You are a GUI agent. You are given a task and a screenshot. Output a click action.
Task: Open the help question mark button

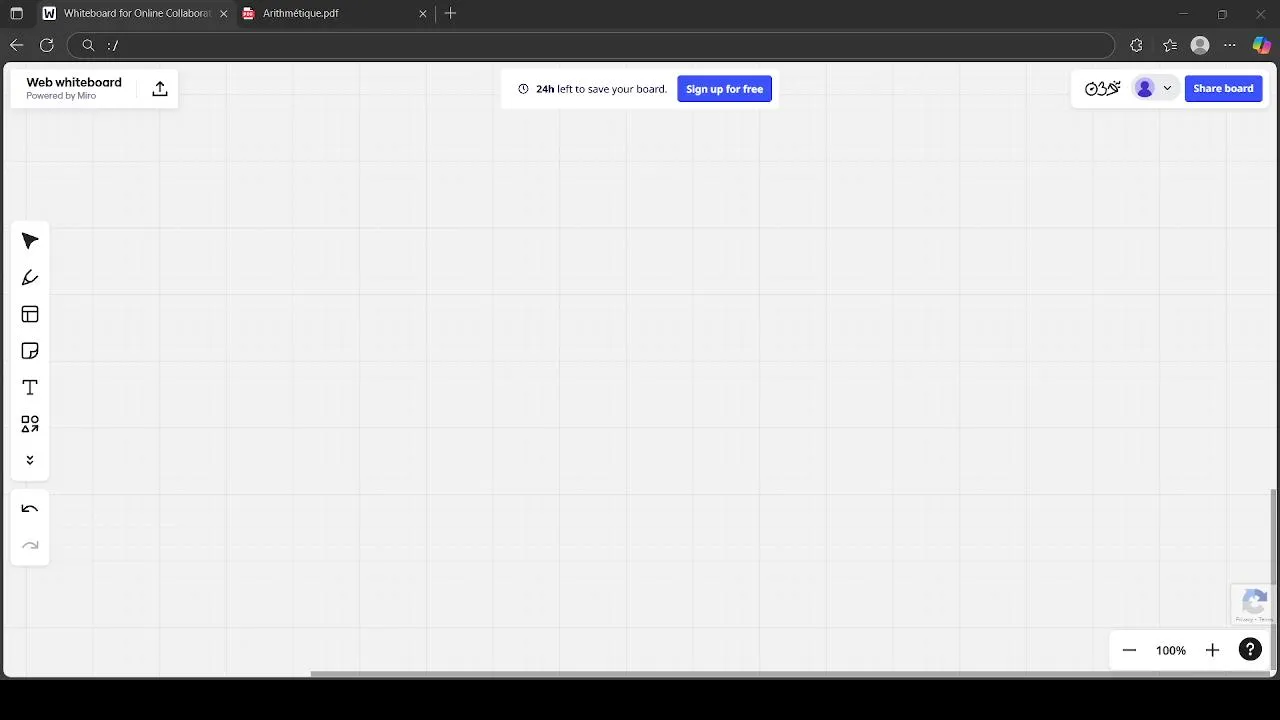pos(1250,650)
